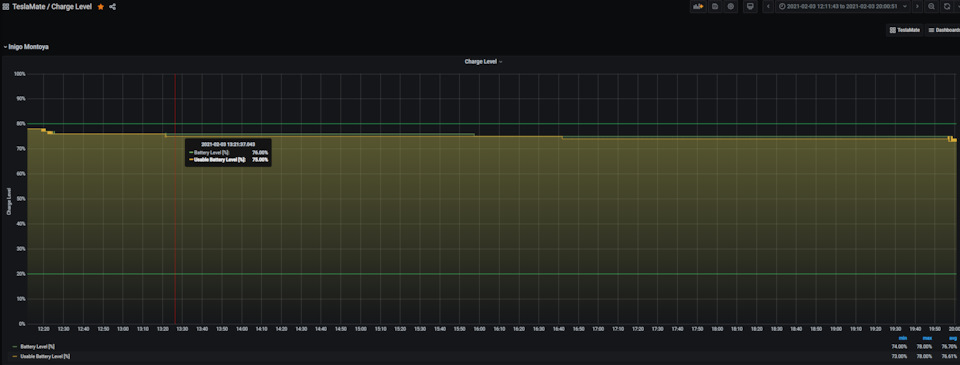Click TeslaMate / Charge Level title
The width and height of the screenshot is (960, 365).
pyautogui.click(x=51, y=7)
